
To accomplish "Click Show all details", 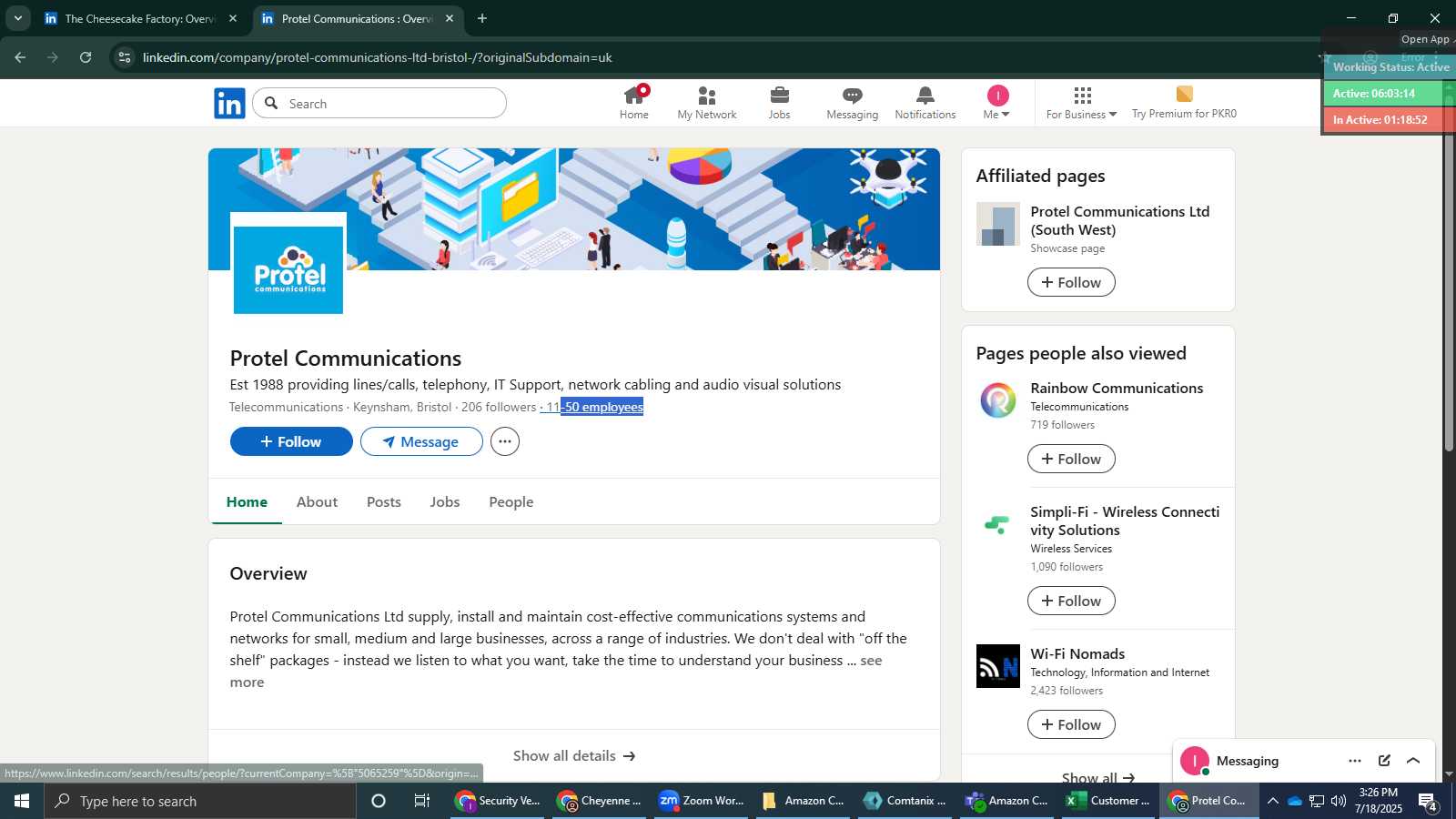I will coord(574,755).
